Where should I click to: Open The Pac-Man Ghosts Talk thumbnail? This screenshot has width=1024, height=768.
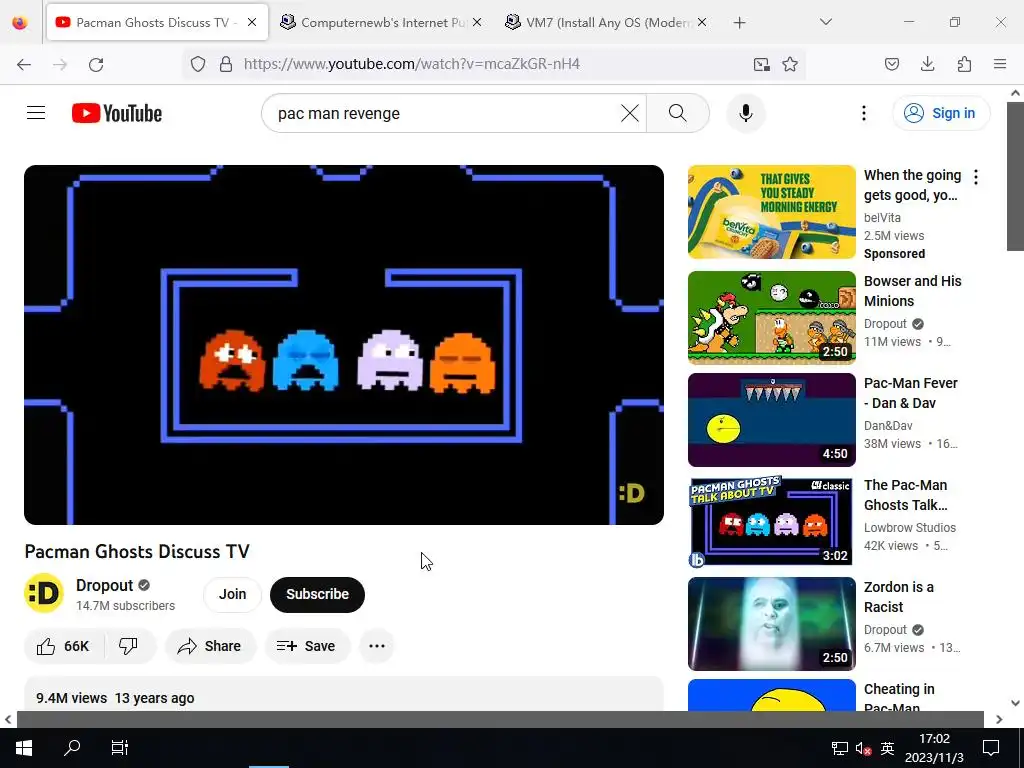(771, 522)
